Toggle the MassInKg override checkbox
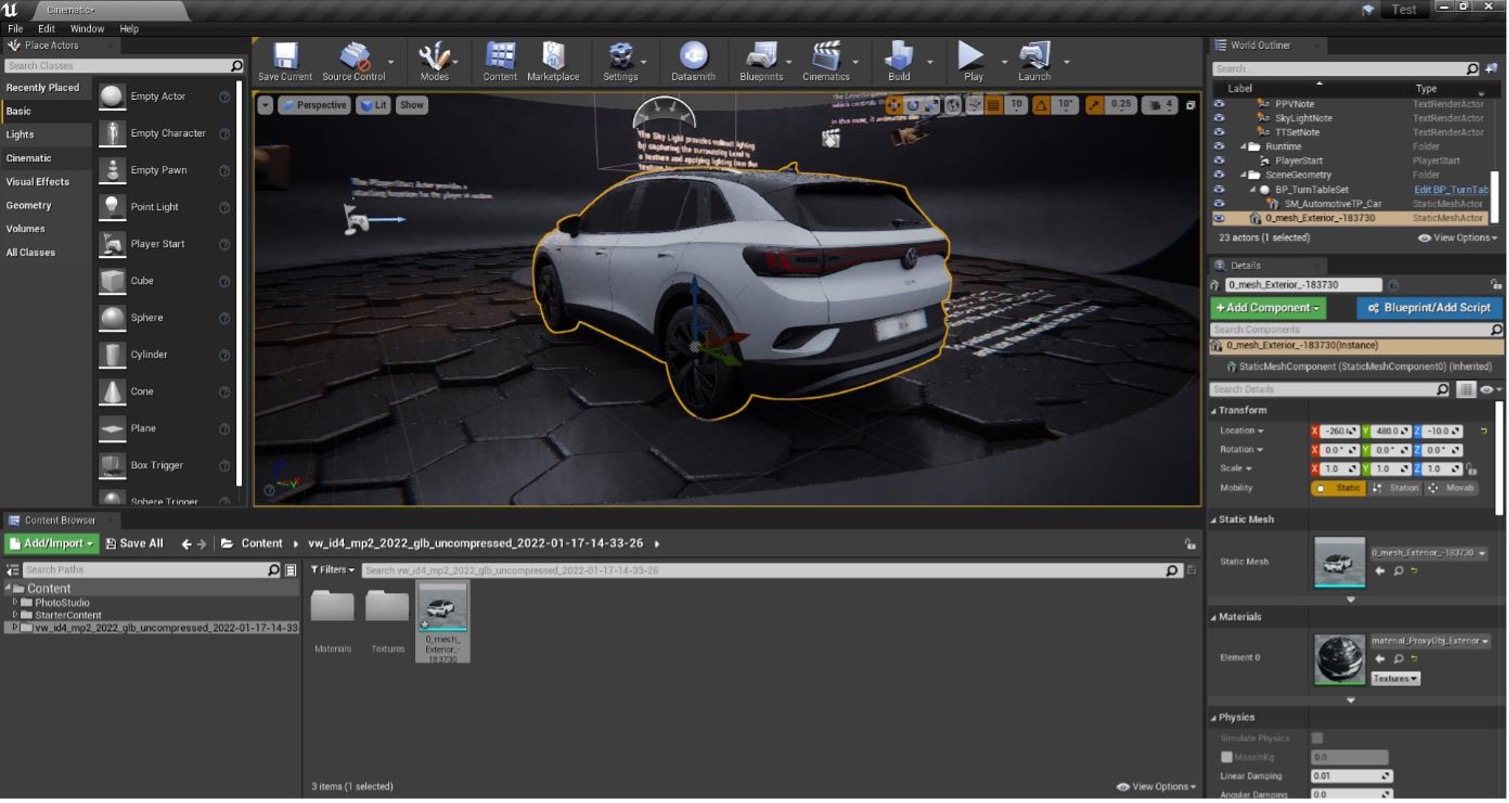Screen dimensions: 1509x803 [x=1227, y=758]
